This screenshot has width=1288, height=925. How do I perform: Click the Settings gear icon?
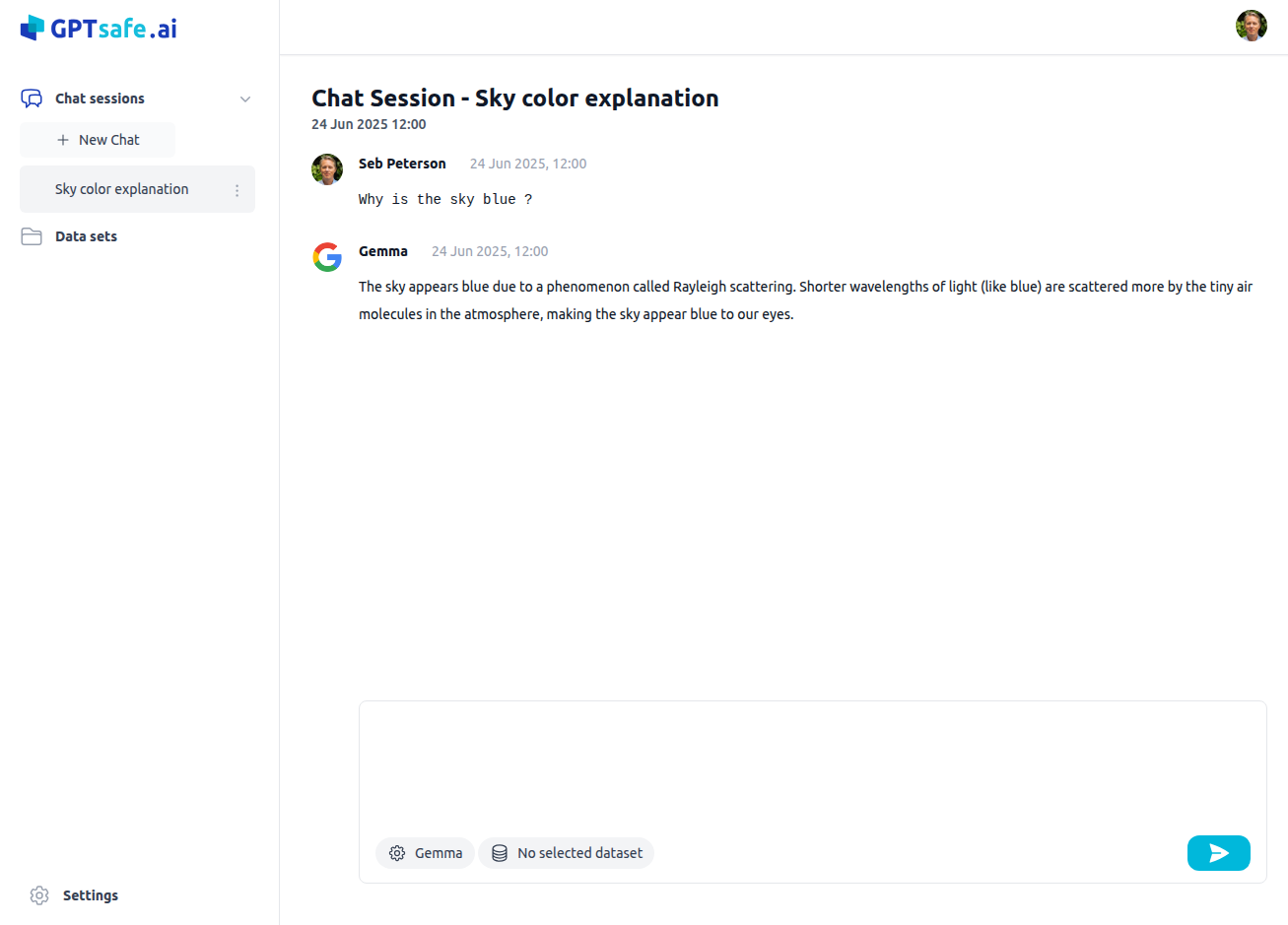pos(38,895)
